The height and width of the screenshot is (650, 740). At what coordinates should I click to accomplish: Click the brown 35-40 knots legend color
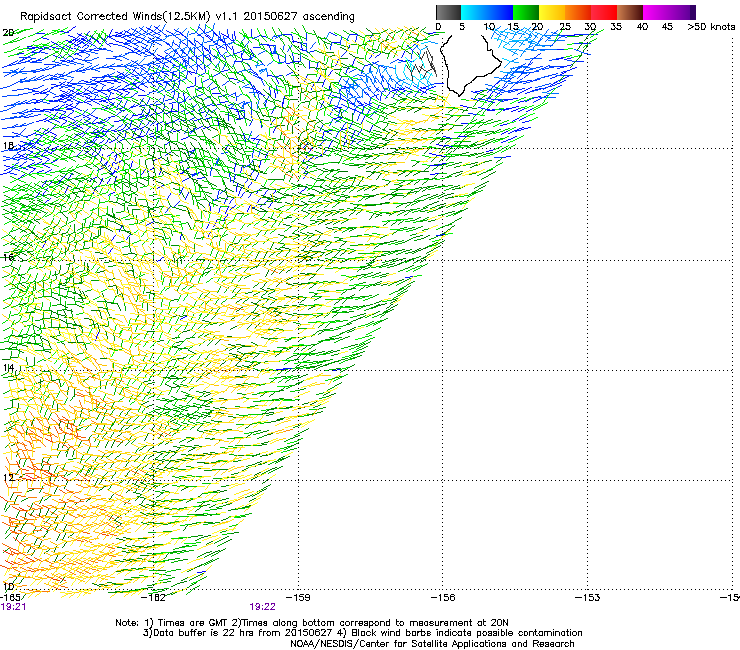point(630,12)
